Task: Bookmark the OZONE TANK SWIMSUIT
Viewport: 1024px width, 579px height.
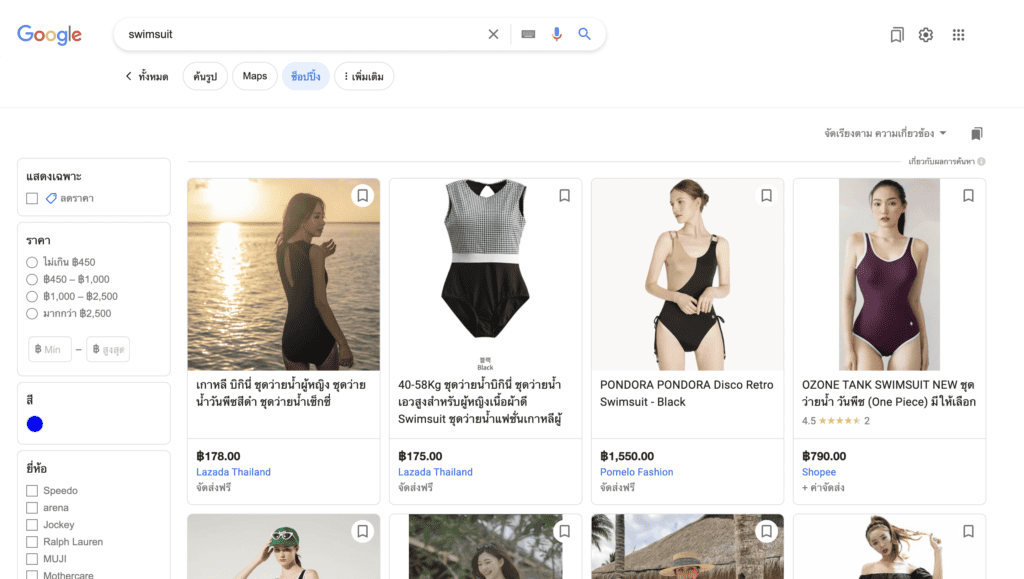Action: point(968,195)
